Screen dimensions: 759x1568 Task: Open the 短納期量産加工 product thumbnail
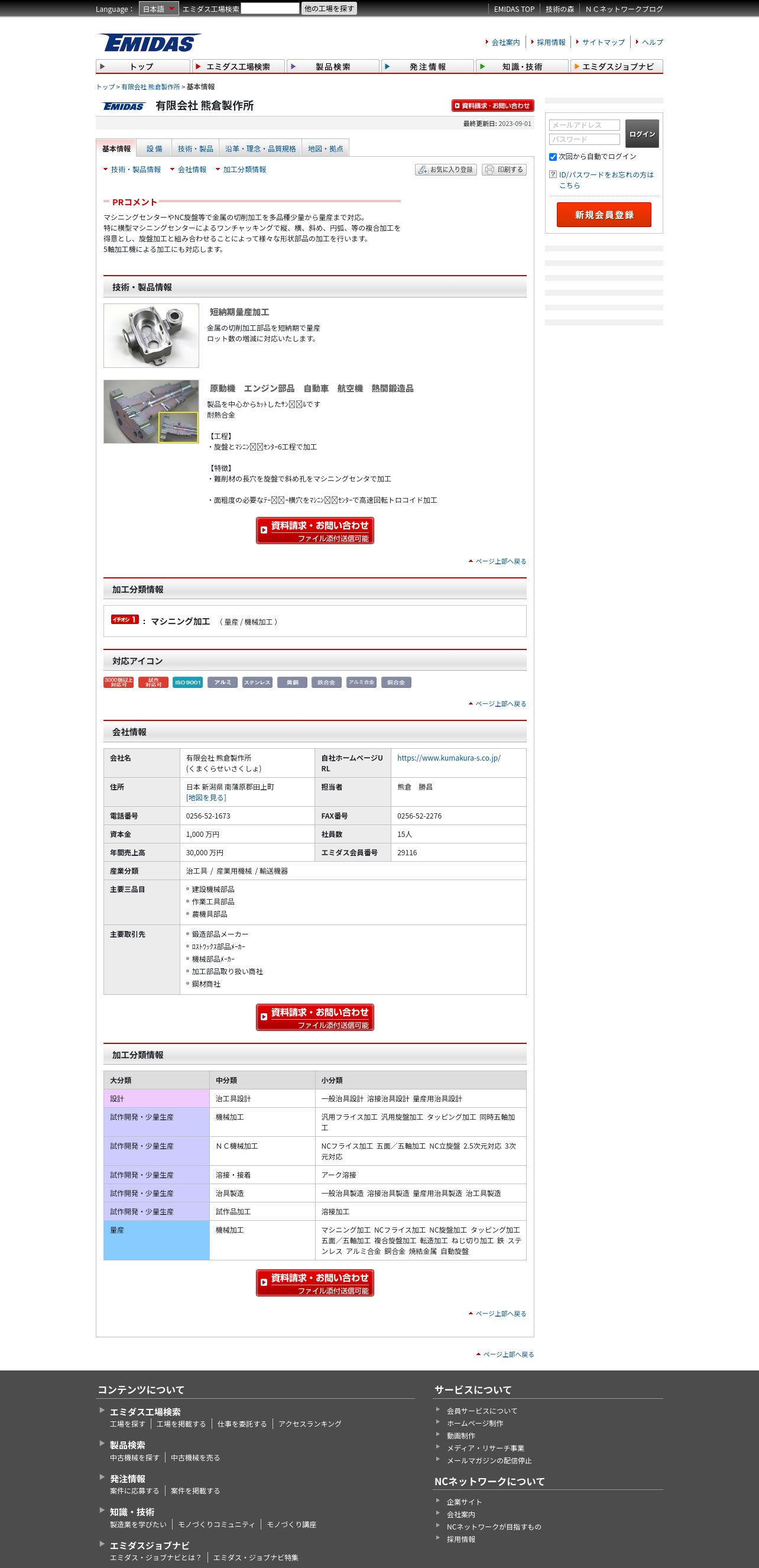[x=151, y=335]
